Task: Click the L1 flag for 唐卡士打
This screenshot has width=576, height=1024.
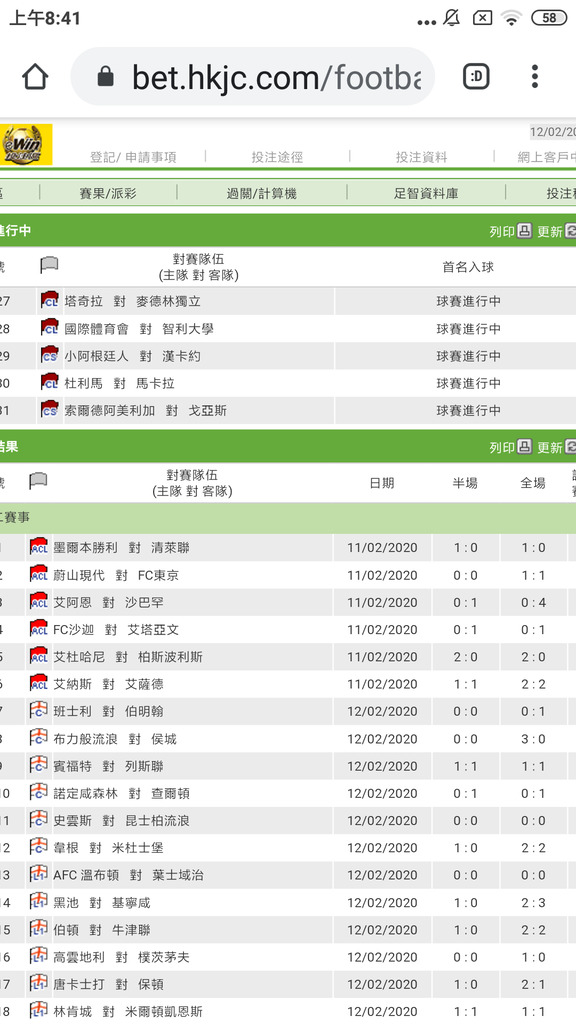Action: click(39, 983)
